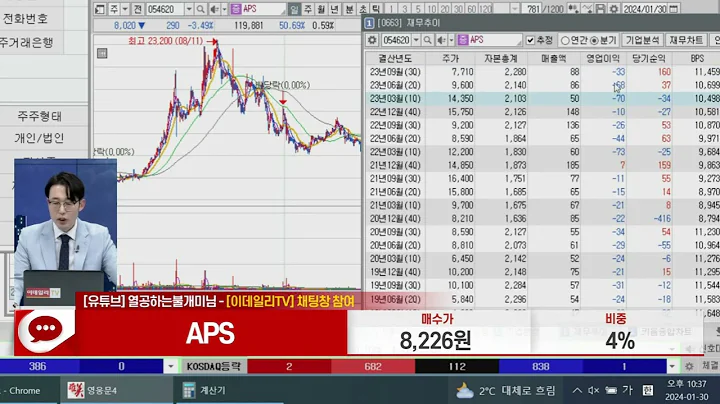Click the 결산년도 column header
Image resolution: width=720 pixels, height=404 pixels.
pos(395,58)
